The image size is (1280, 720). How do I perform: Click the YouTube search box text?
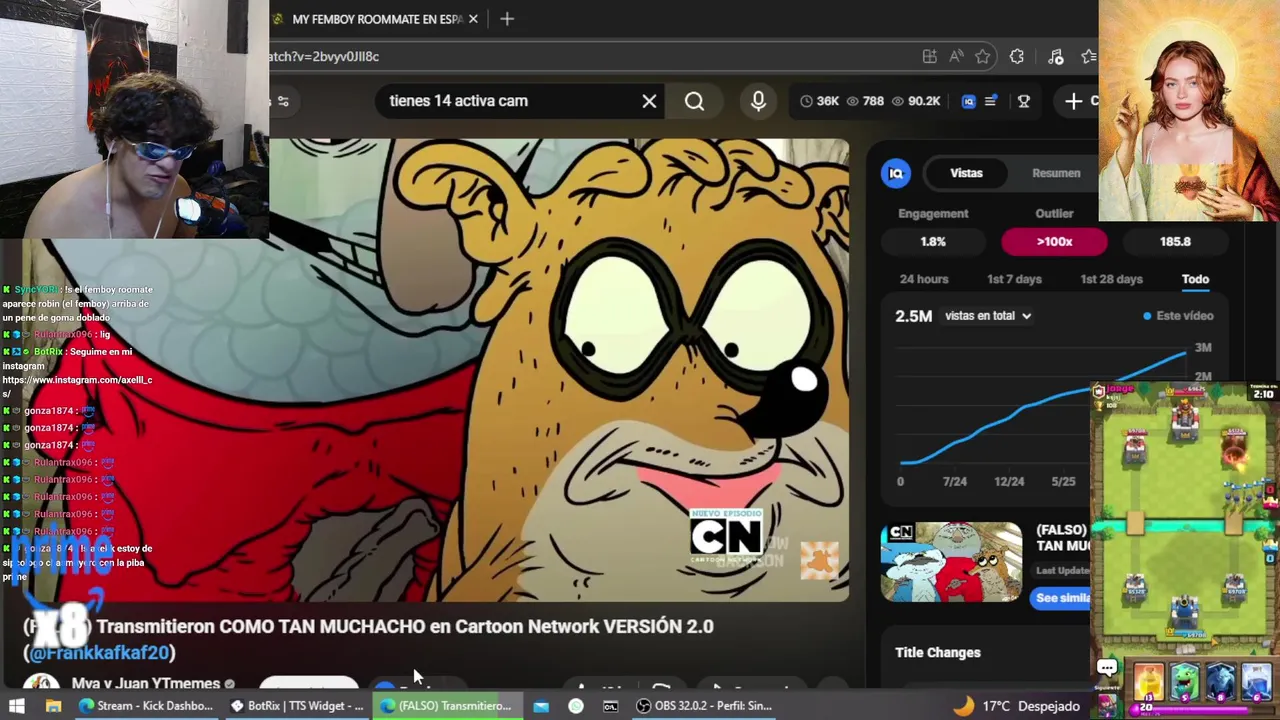pos(459,101)
